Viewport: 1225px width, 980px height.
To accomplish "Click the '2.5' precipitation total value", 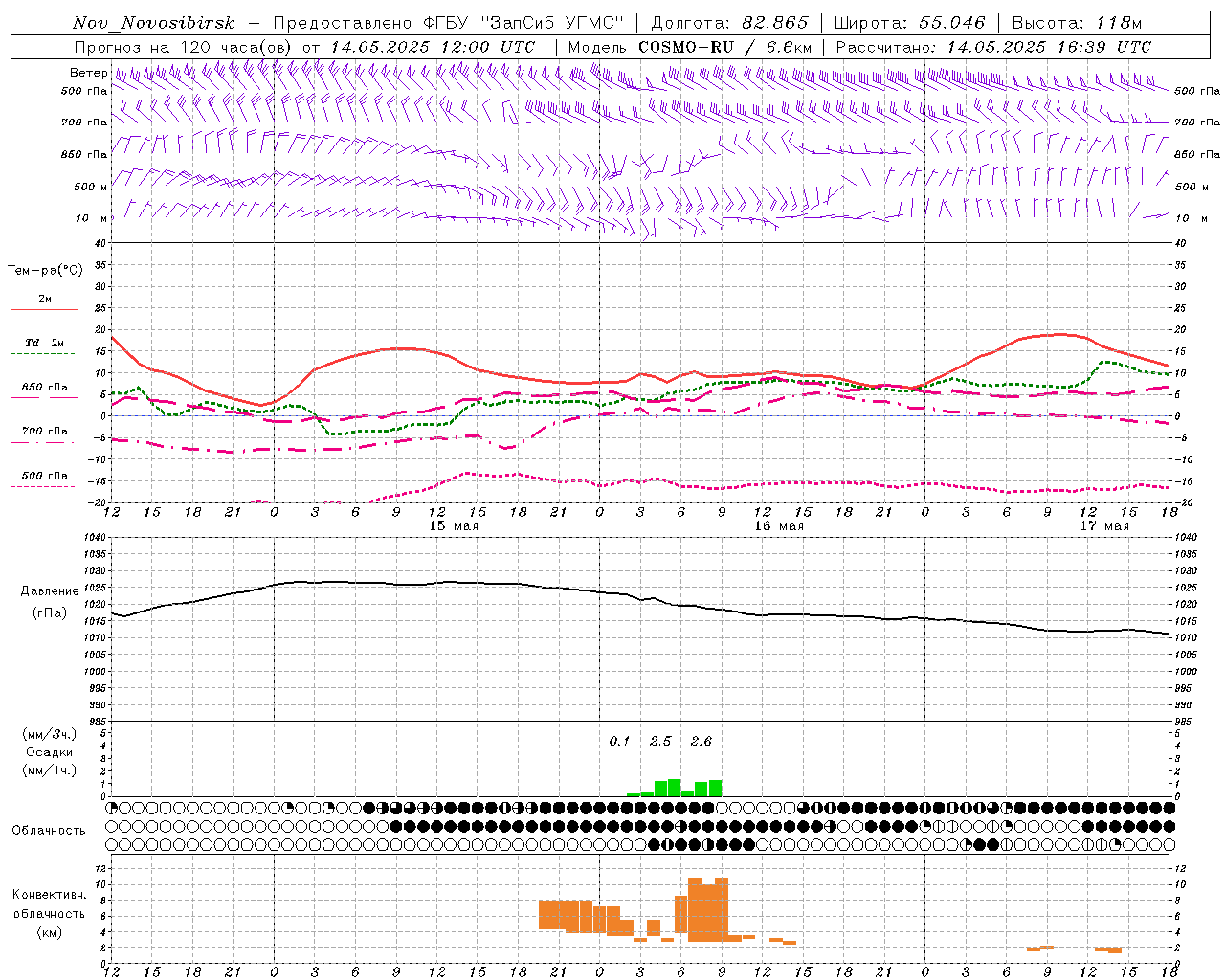I will [x=660, y=742].
